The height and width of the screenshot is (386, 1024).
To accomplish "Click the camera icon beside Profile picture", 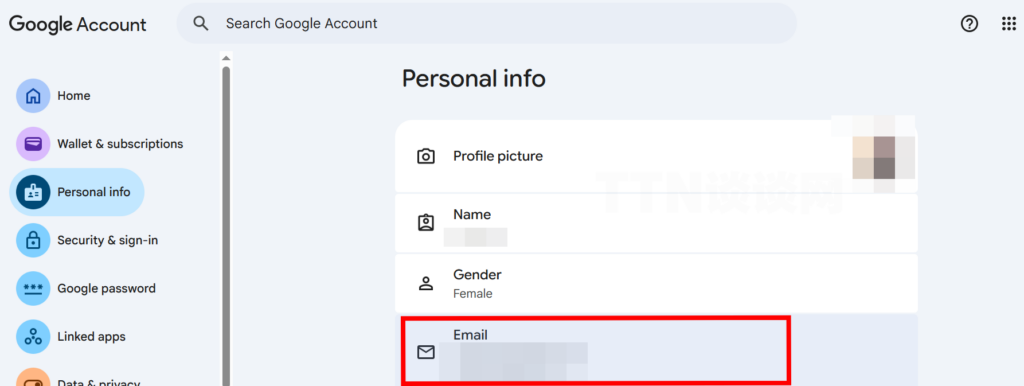I will pos(426,156).
